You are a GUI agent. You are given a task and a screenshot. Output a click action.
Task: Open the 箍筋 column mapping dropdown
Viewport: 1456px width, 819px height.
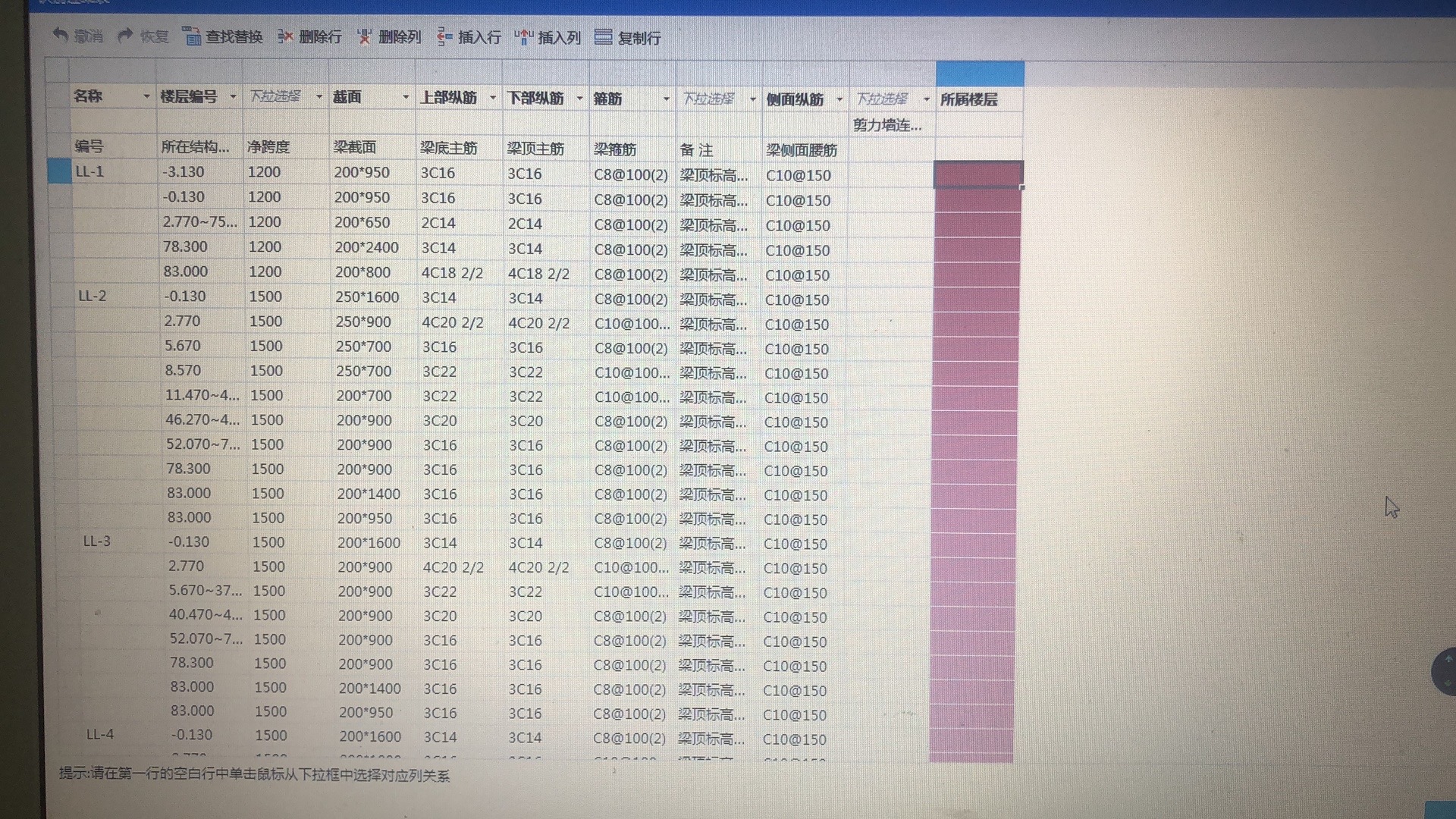click(666, 99)
